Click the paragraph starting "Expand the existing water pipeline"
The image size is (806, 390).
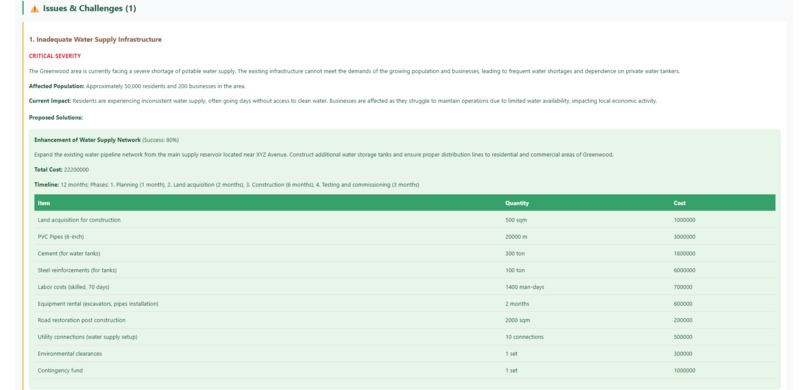324,155
